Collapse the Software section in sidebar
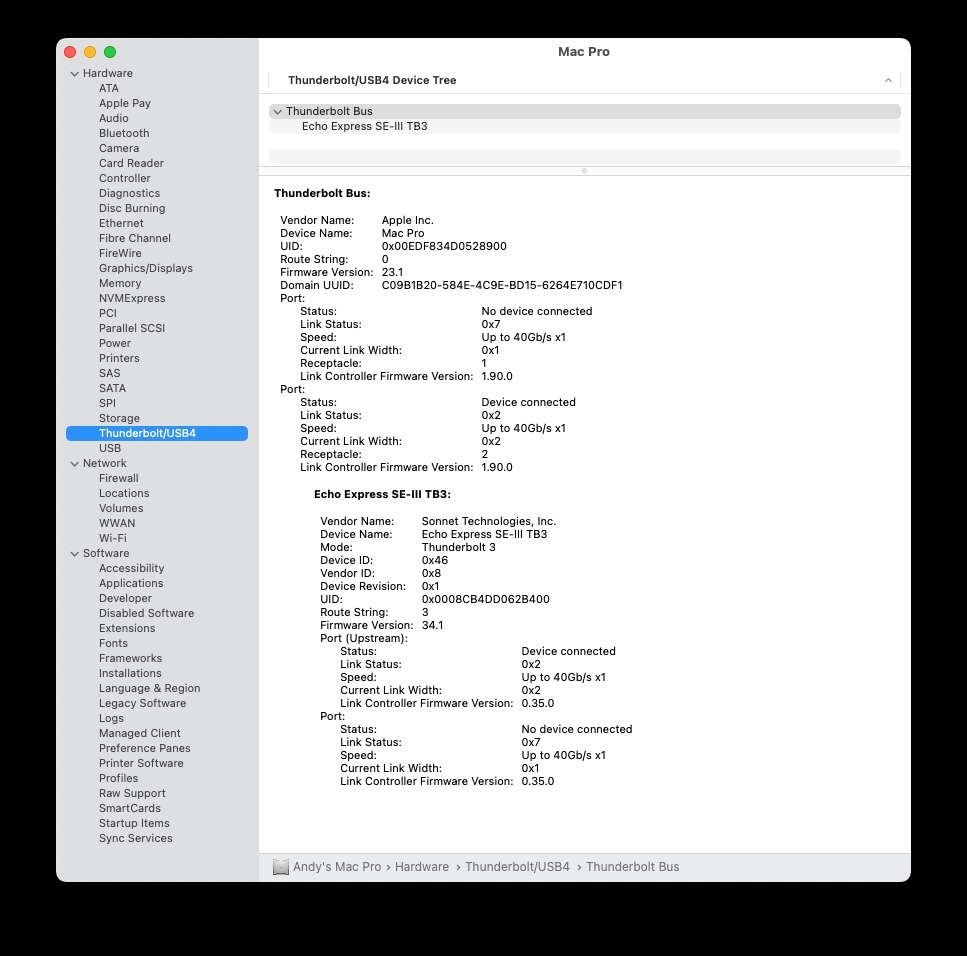967x956 pixels. [75, 554]
